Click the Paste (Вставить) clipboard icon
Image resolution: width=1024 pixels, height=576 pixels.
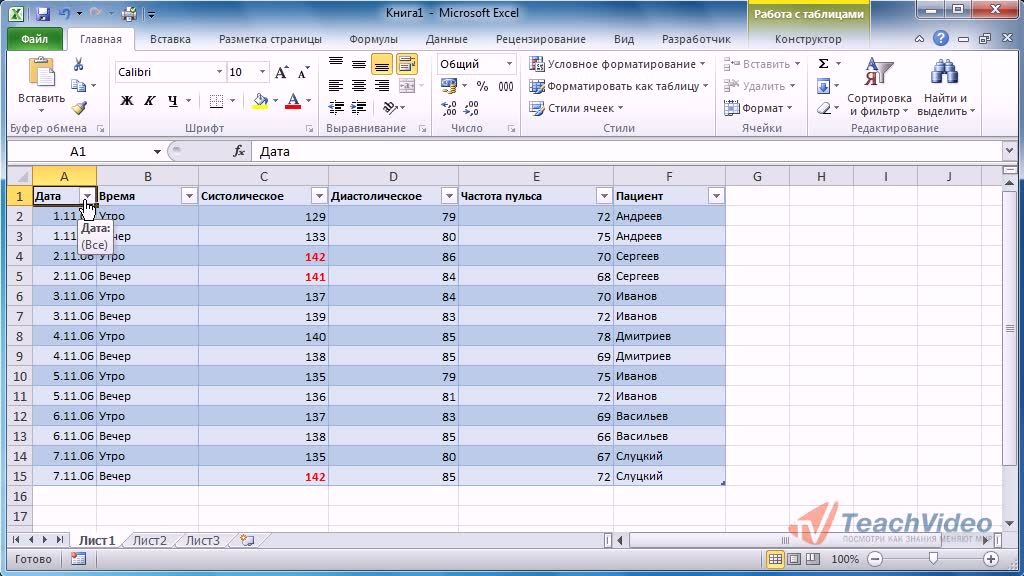pyautogui.click(x=41, y=75)
